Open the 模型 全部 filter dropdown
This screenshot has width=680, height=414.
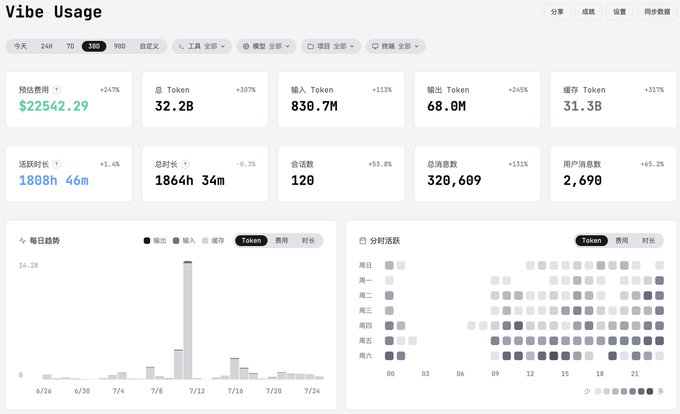point(266,46)
